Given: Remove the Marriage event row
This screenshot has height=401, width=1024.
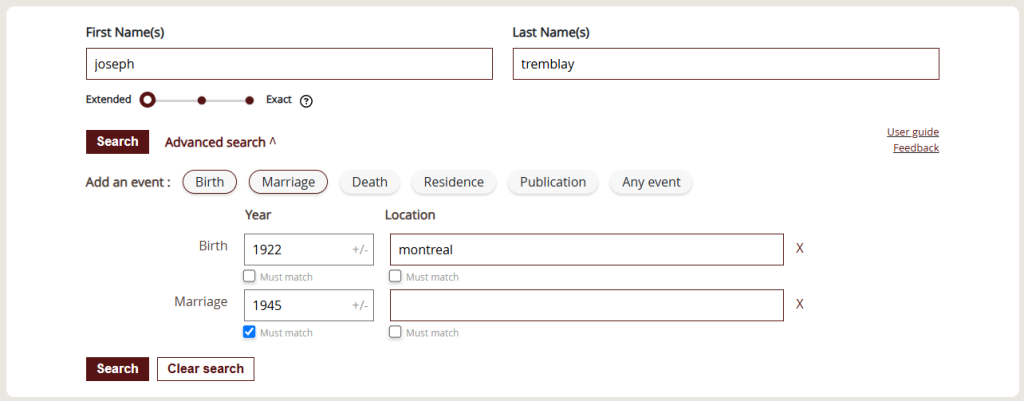Looking at the screenshot, I should coord(799,304).
